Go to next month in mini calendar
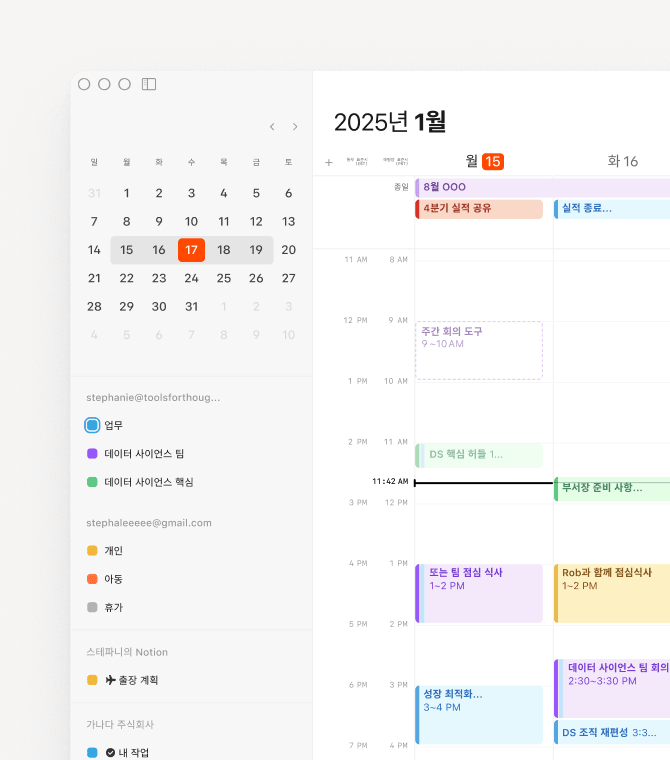This screenshot has width=670, height=760. click(x=295, y=127)
